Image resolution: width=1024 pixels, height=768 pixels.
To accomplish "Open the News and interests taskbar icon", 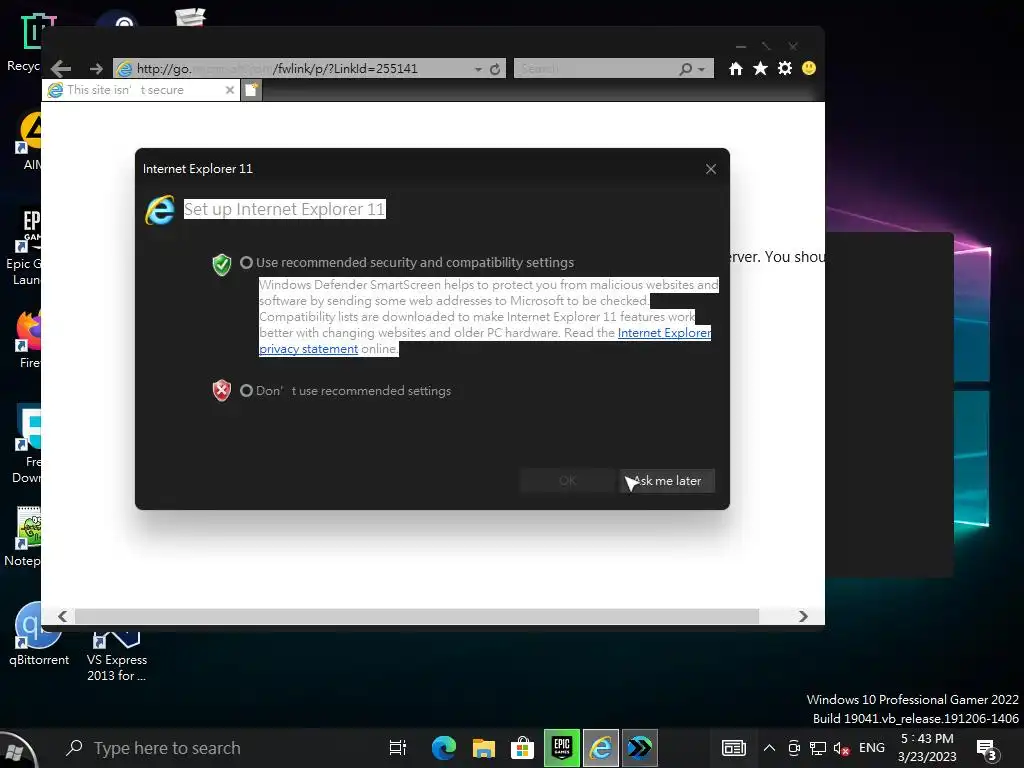I will pyautogui.click(x=733, y=748).
